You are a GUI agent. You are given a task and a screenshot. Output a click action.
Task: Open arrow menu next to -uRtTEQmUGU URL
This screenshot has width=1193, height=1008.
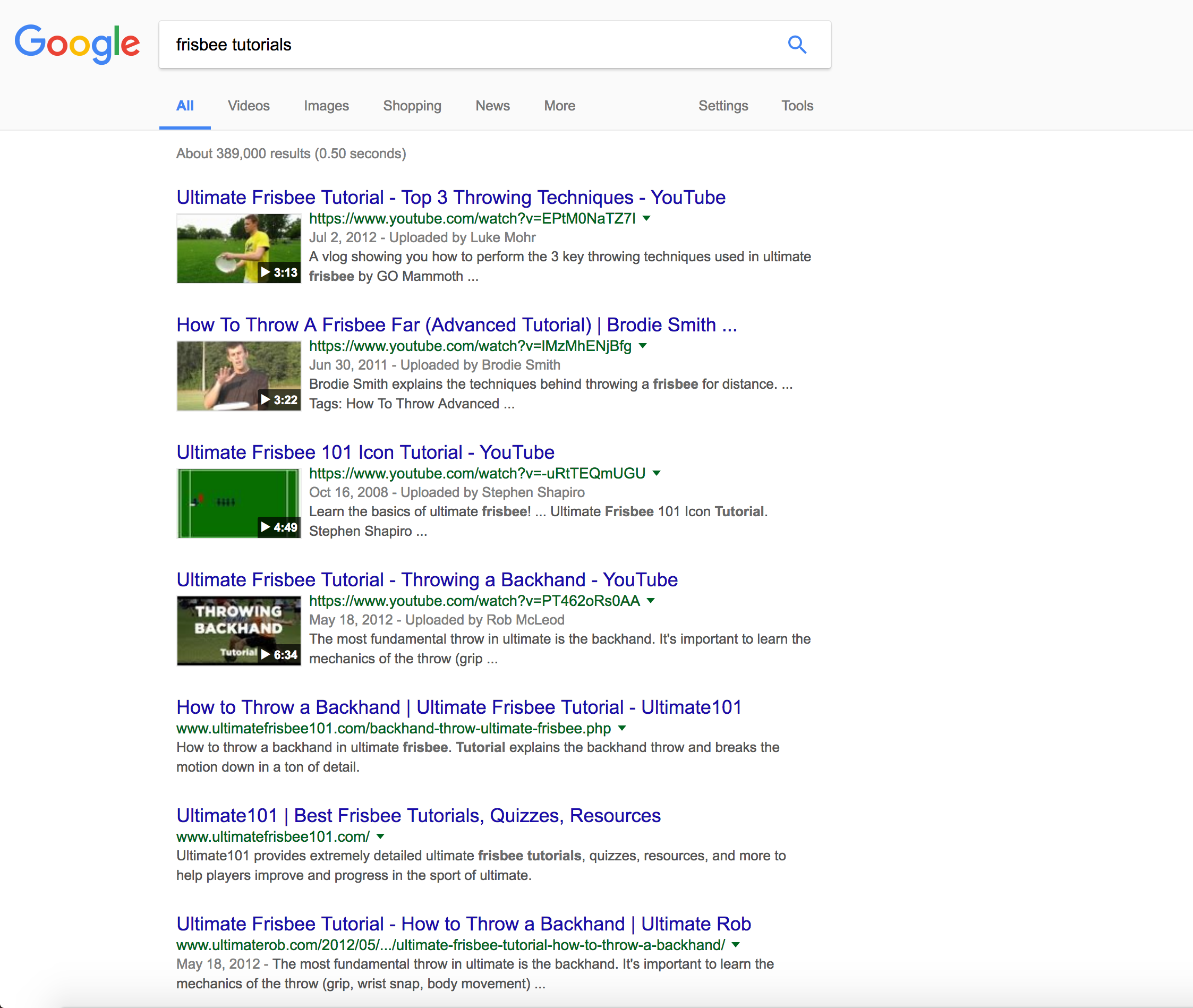[657, 473]
